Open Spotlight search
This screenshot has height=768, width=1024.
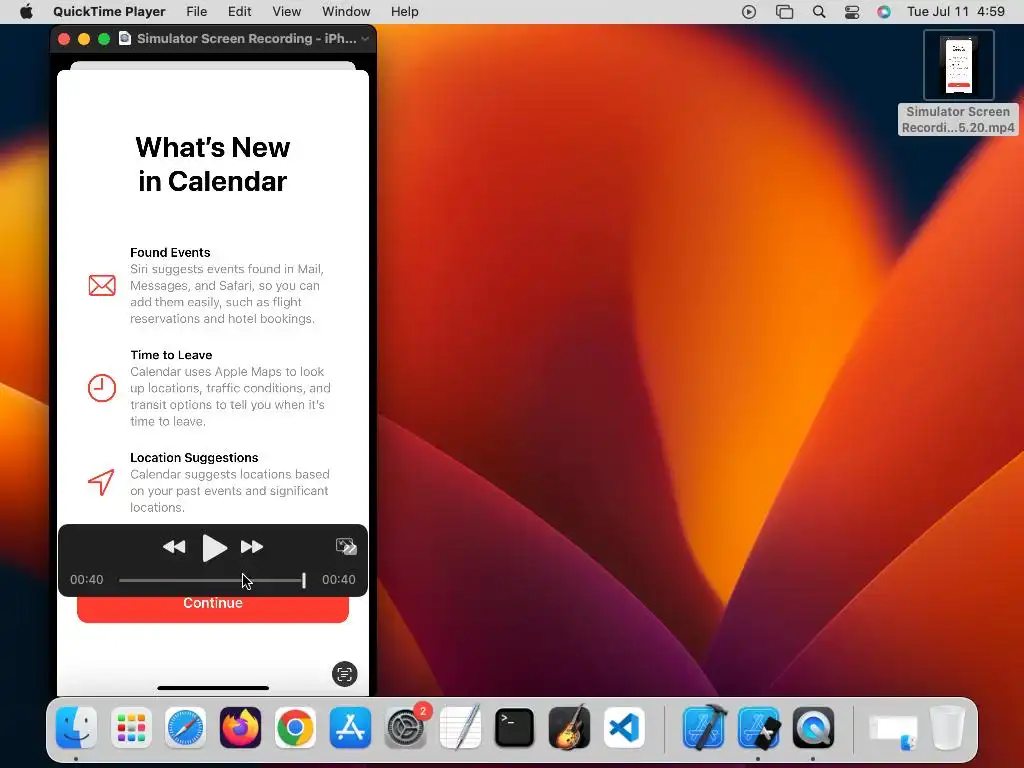tap(819, 12)
